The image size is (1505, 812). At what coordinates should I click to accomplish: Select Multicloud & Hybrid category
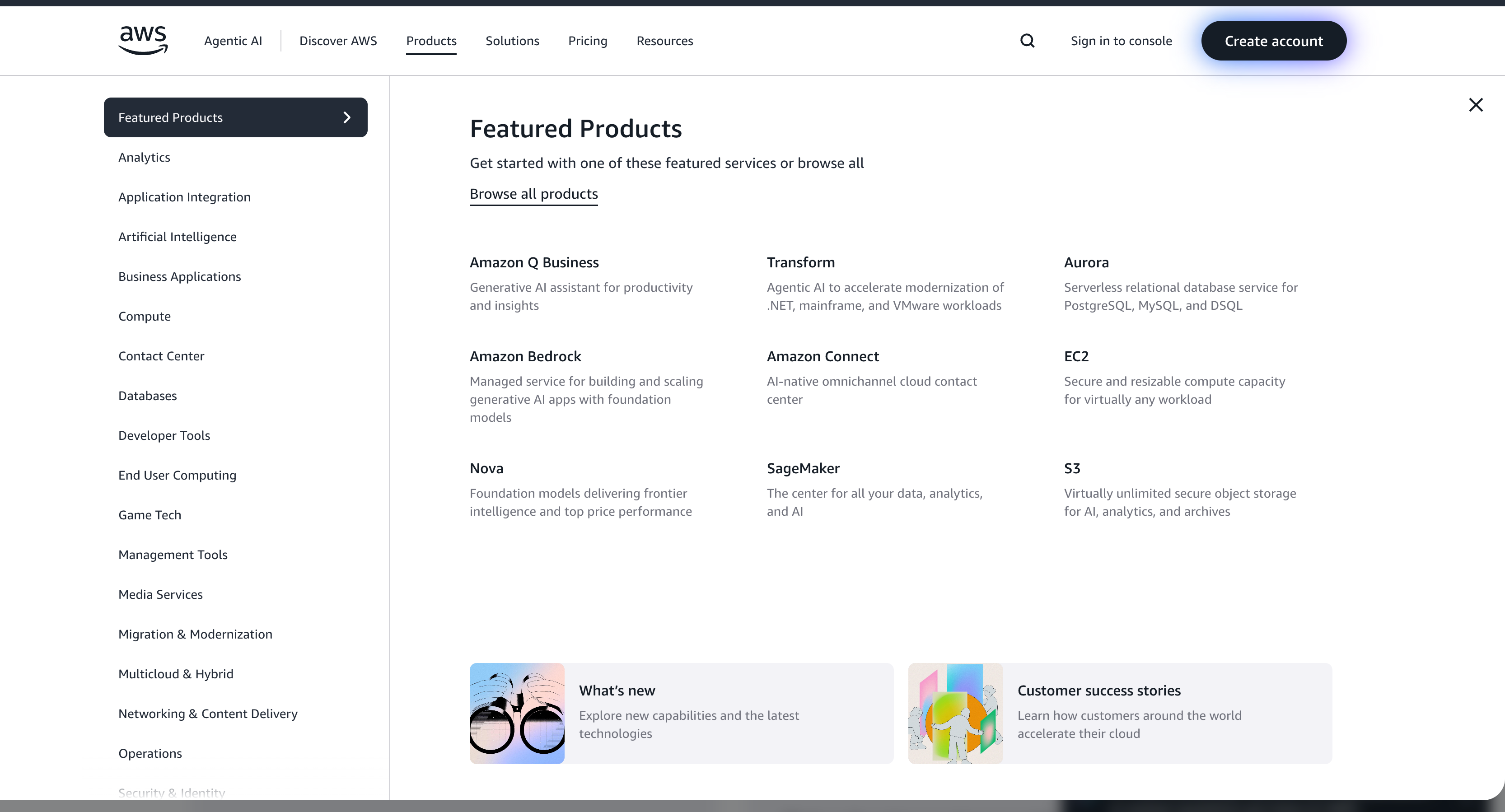pos(176,674)
